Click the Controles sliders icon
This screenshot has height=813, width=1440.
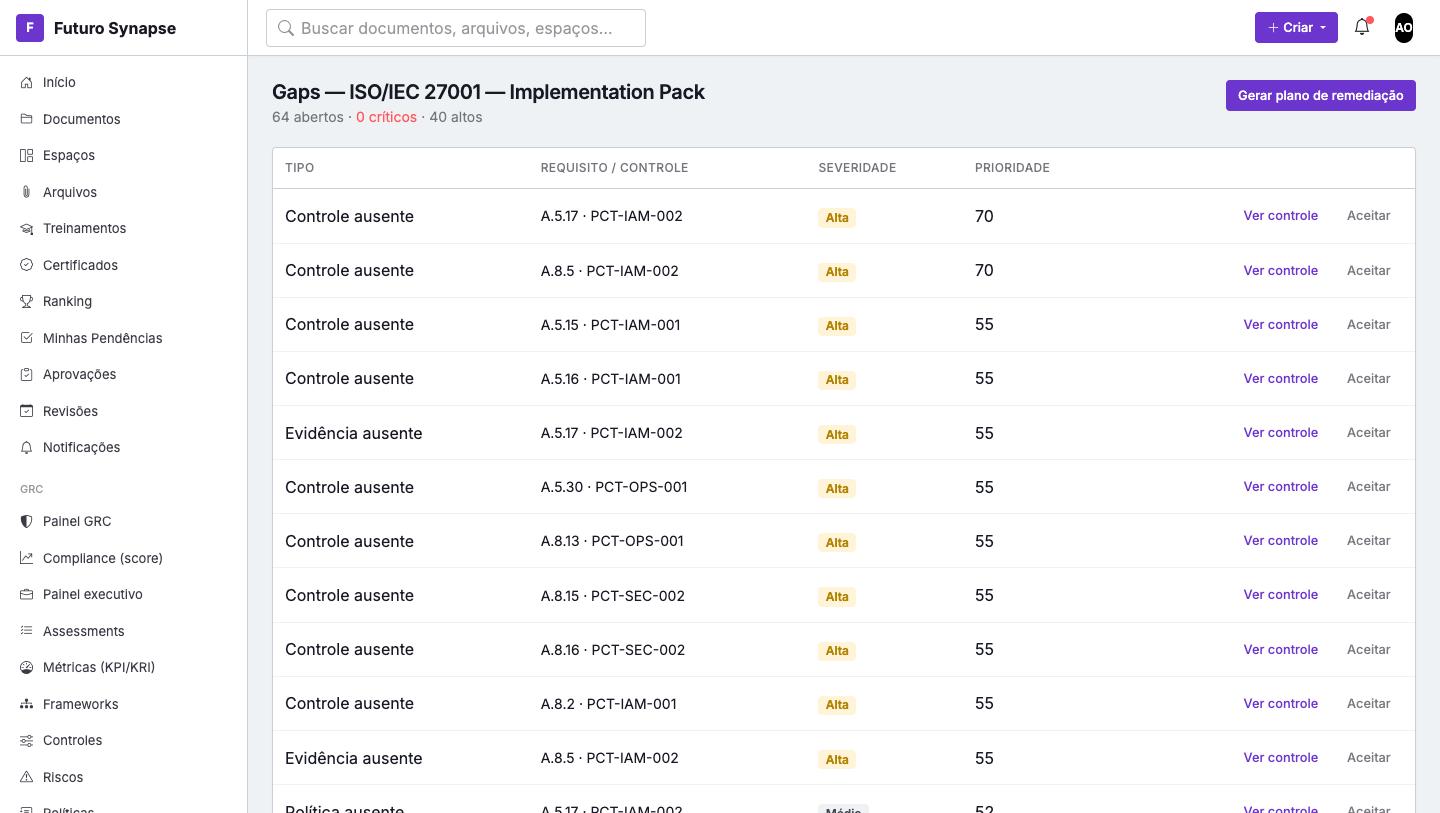[x=27, y=740]
